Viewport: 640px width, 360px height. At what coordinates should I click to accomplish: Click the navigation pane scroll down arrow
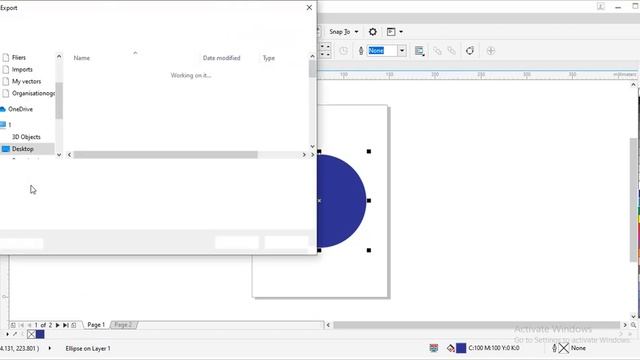(59, 155)
